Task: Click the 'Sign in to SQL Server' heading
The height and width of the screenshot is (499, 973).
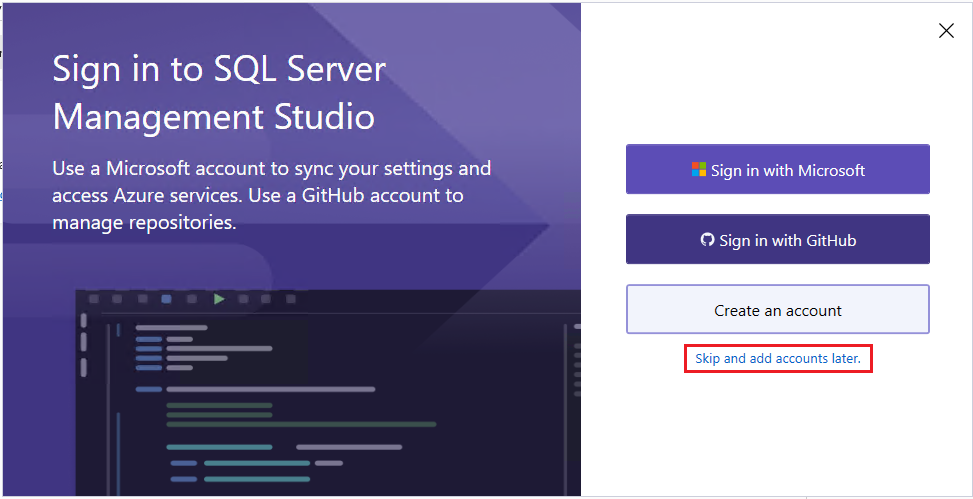Action: (x=219, y=70)
